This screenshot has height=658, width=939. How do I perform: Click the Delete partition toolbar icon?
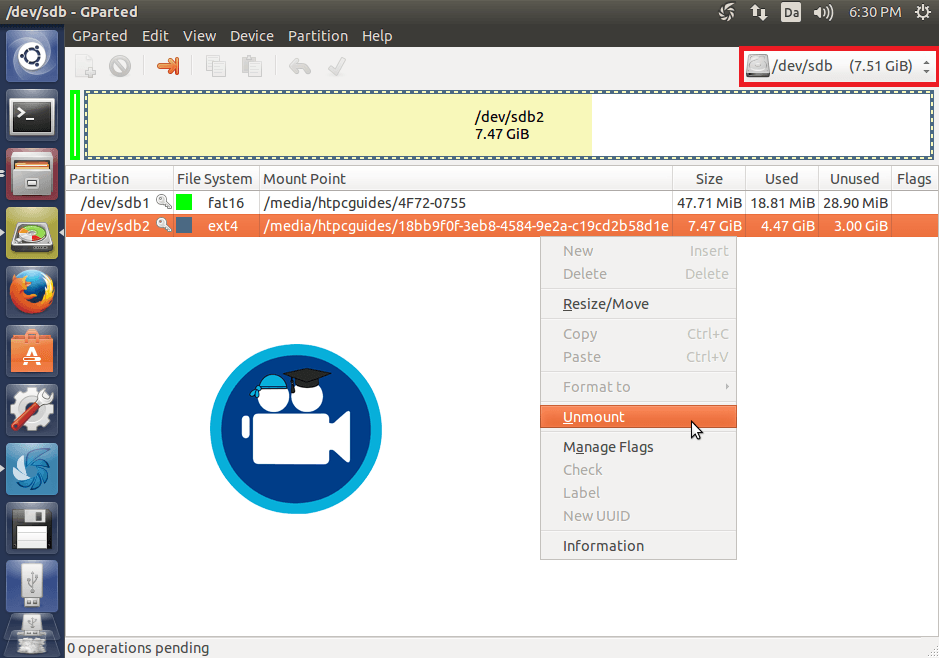120,66
